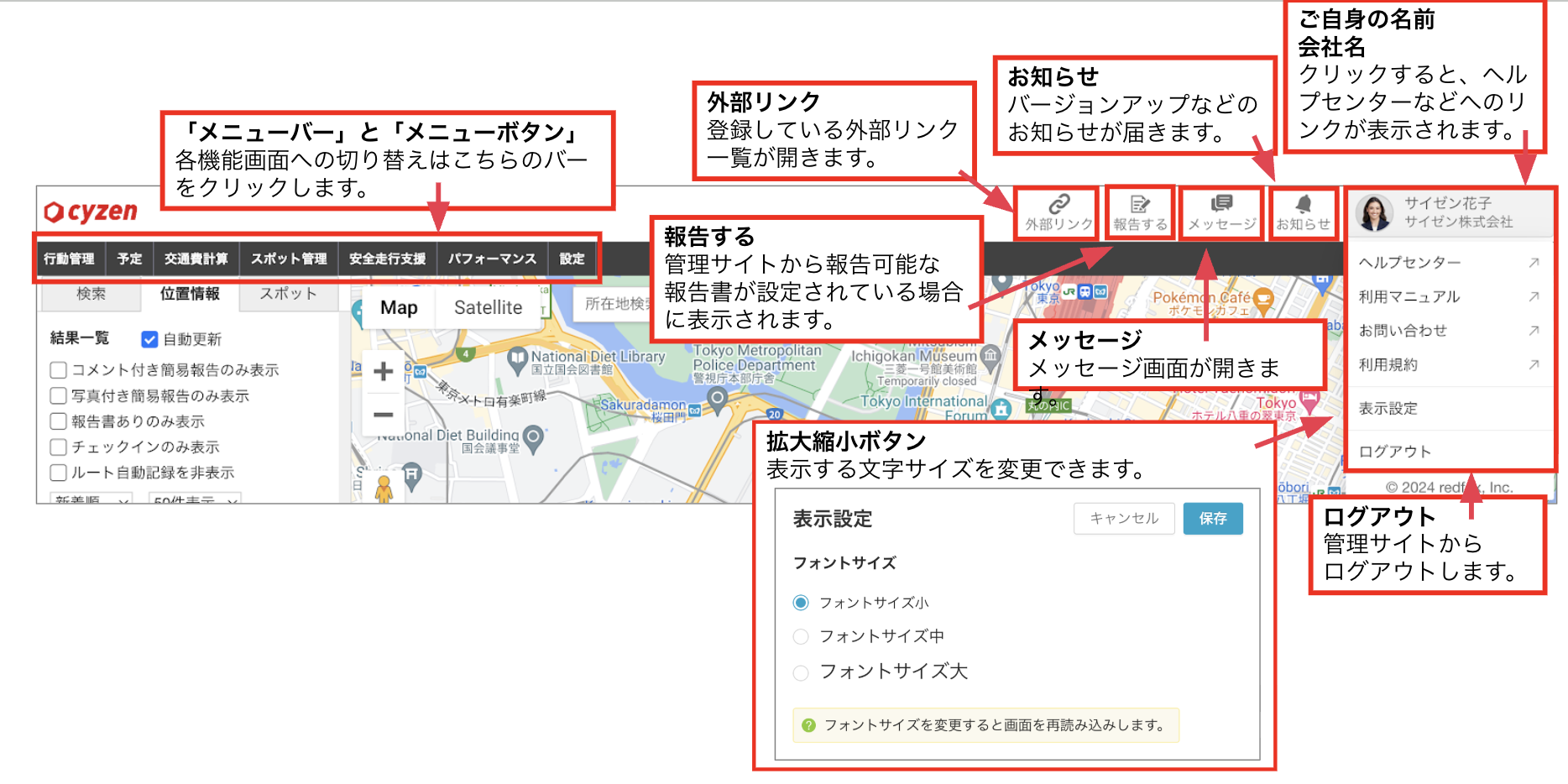Click the サイゼン株式会社 company name
This screenshot has height=784, width=1568.
pyautogui.click(x=1459, y=222)
